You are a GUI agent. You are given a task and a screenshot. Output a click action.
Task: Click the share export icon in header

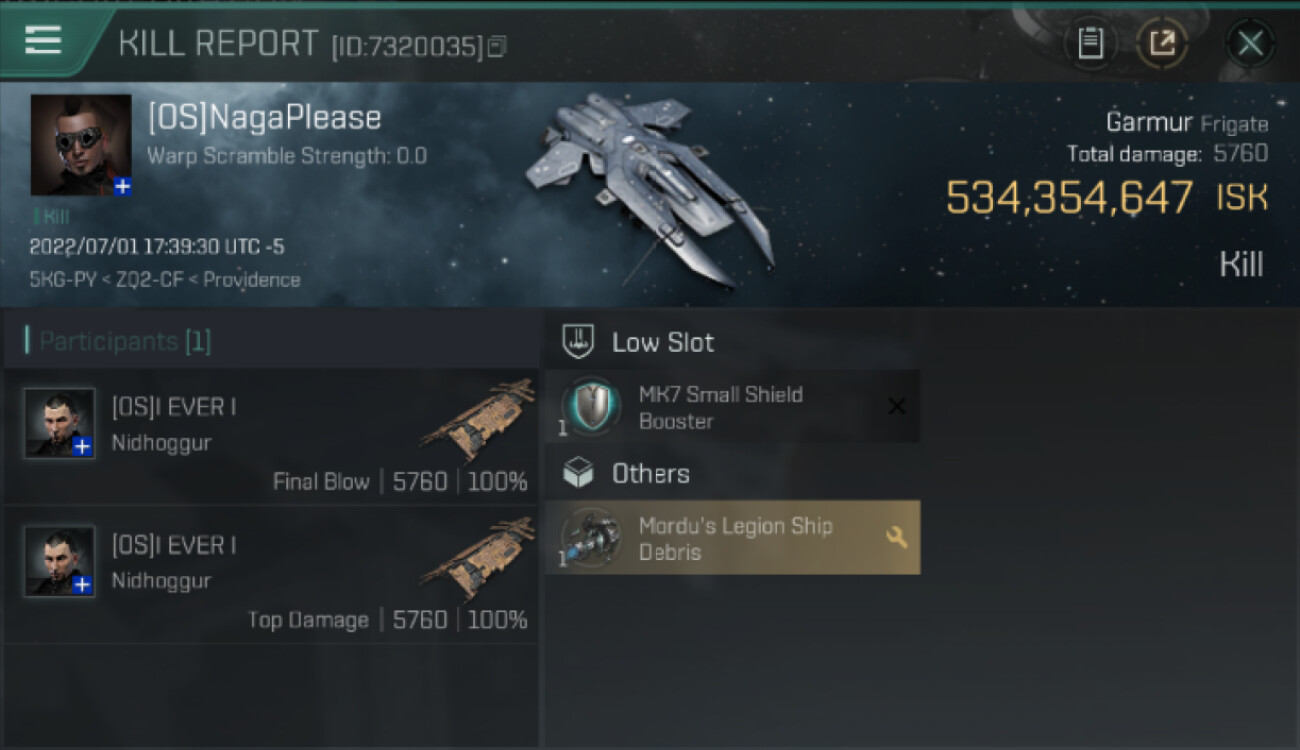click(1162, 43)
